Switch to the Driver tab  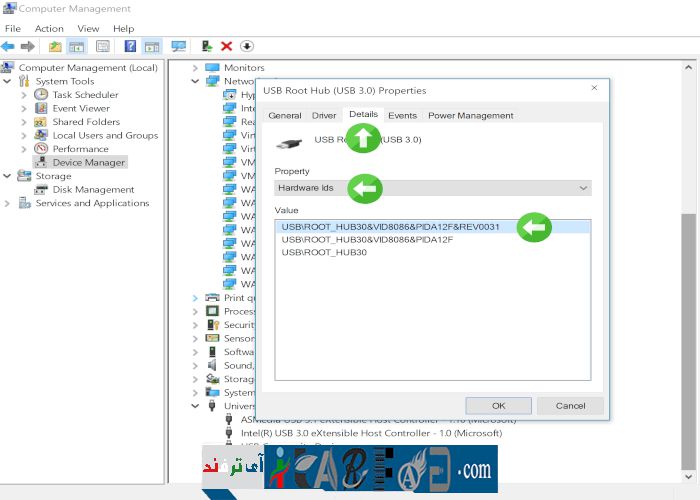324,116
